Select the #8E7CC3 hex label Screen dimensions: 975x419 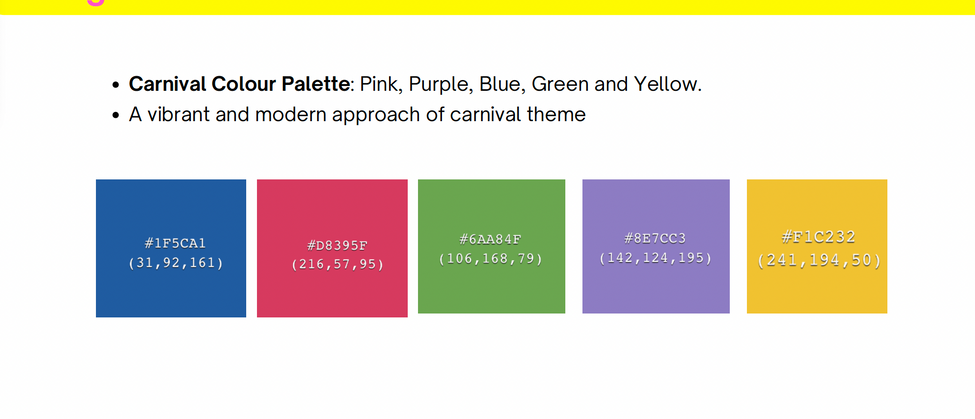click(655, 238)
